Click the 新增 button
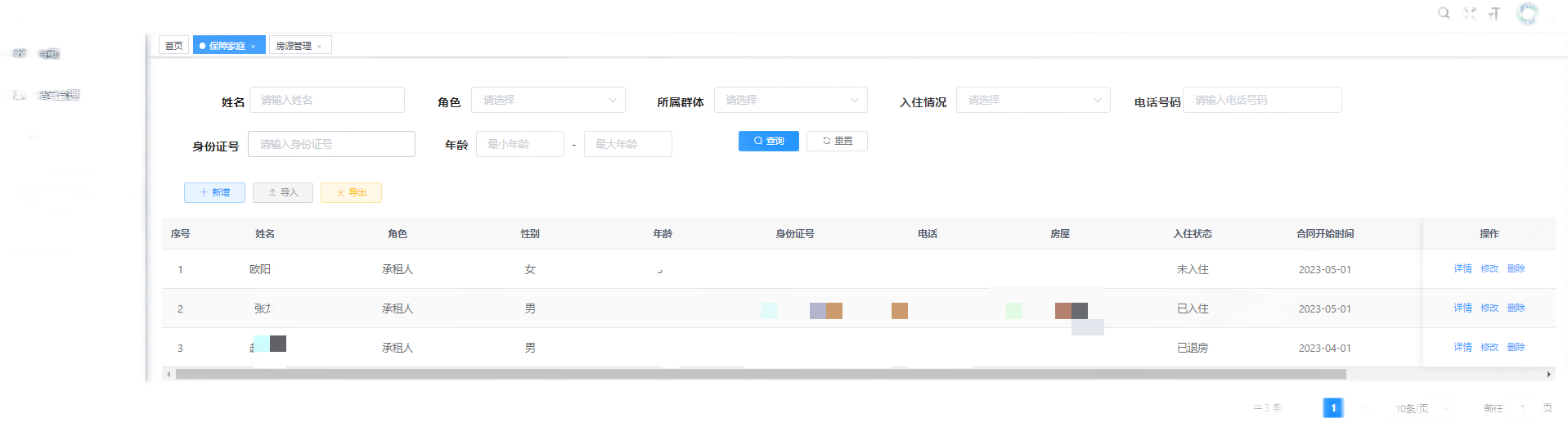Image resolution: width=1568 pixels, height=441 pixels. [214, 192]
